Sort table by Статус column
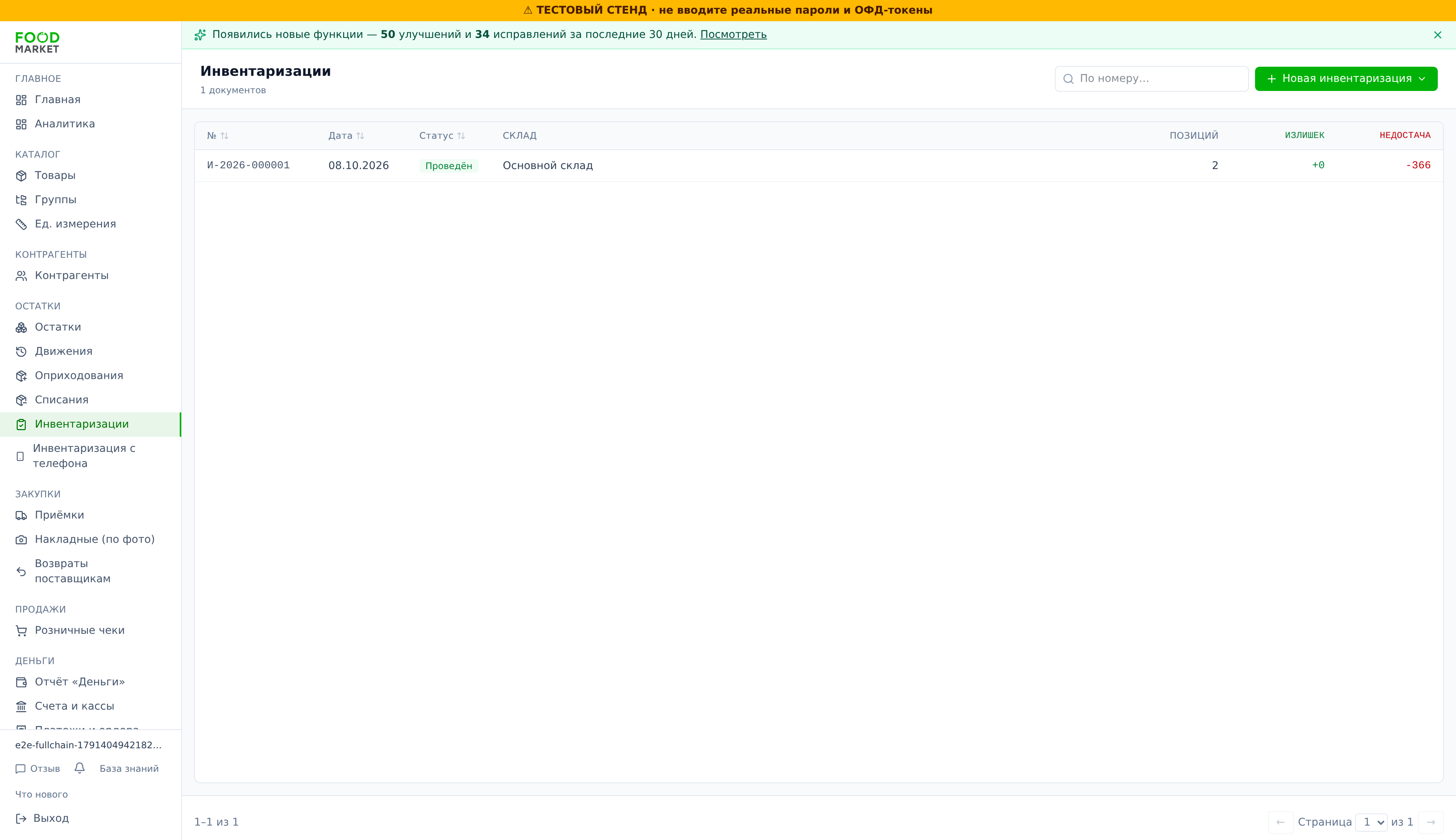This screenshot has width=1456, height=840. [442, 136]
